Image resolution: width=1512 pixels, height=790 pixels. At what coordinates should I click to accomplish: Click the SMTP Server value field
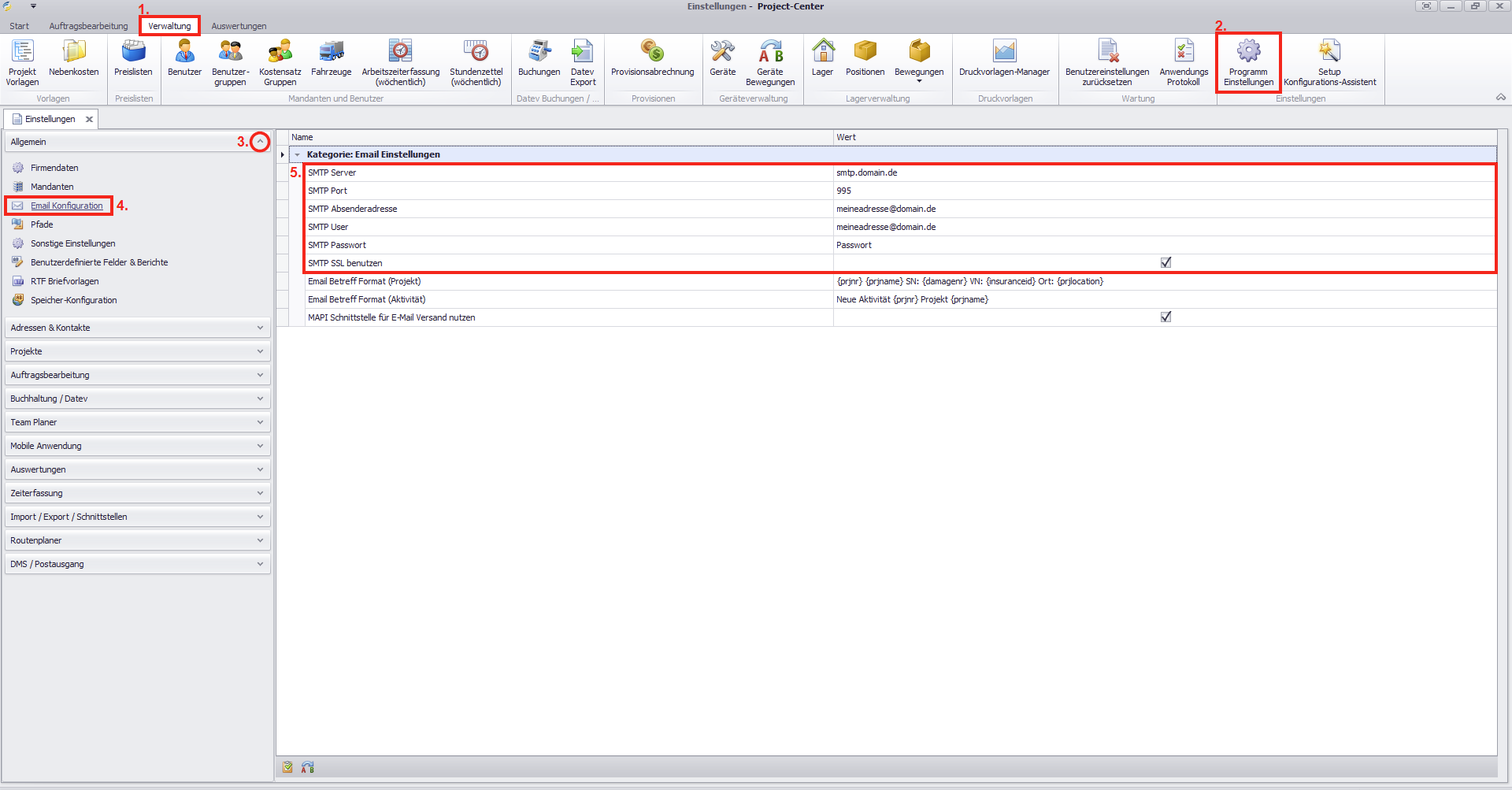click(1164, 172)
